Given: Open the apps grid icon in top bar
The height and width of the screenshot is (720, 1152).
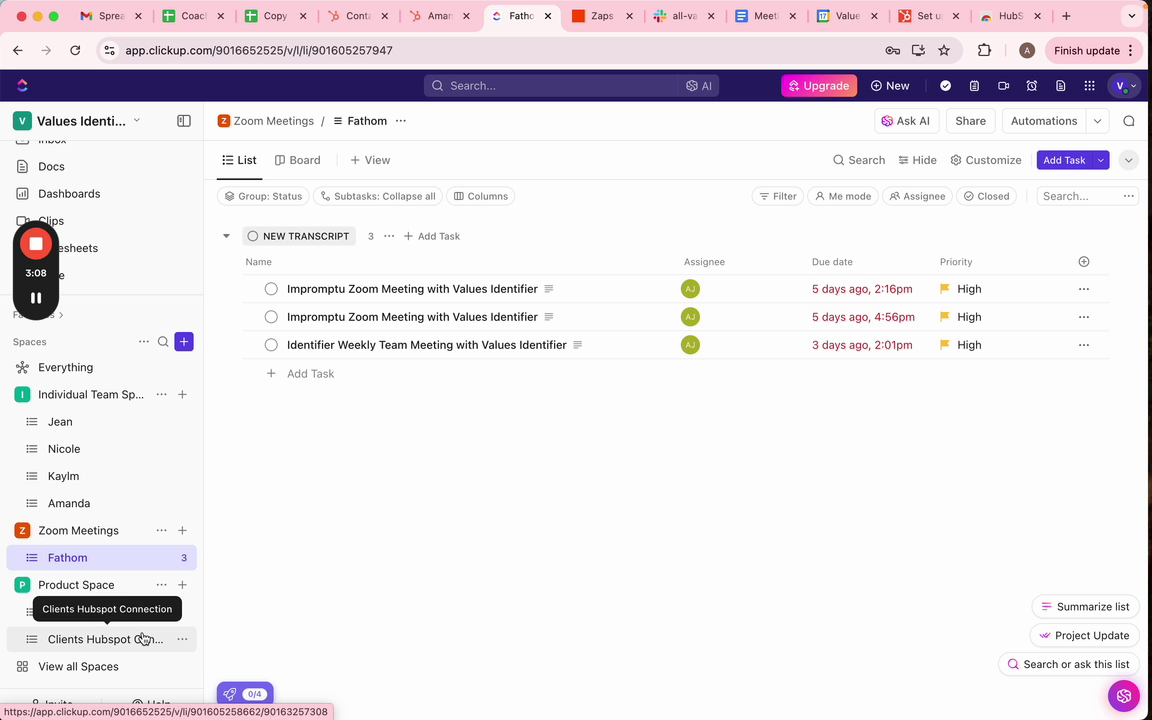Looking at the screenshot, I should click(1090, 86).
